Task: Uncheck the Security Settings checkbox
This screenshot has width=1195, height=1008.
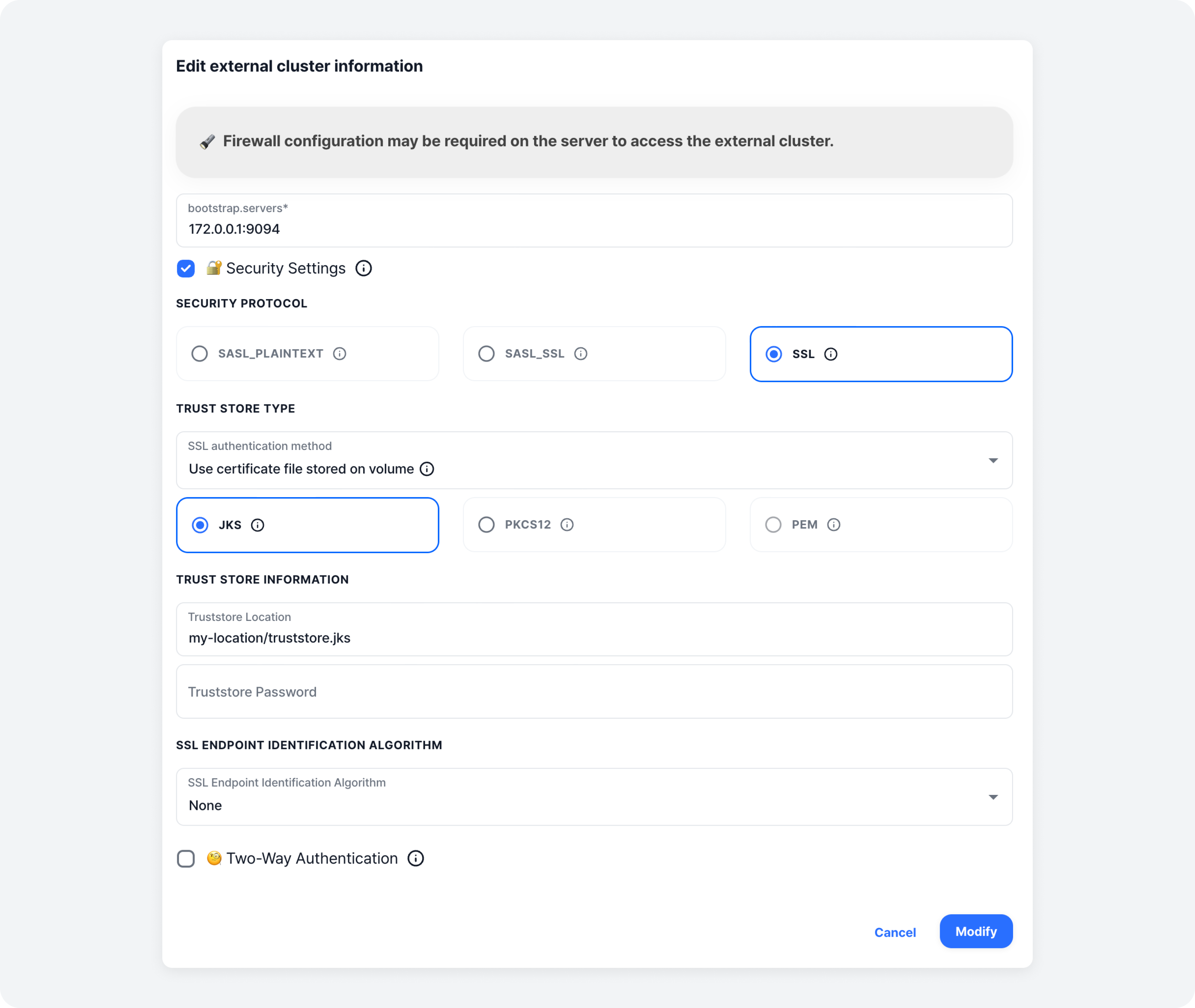Action: point(186,269)
